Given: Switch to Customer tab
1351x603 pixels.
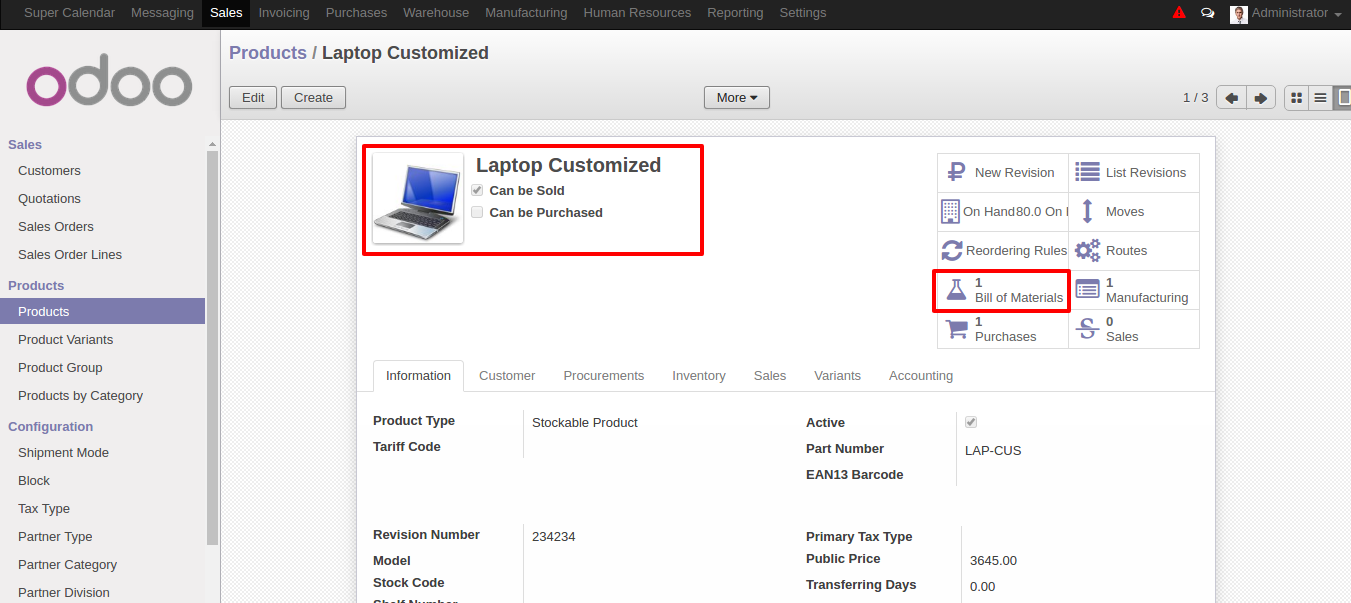Looking at the screenshot, I should pyautogui.click(x=507, y=376).
